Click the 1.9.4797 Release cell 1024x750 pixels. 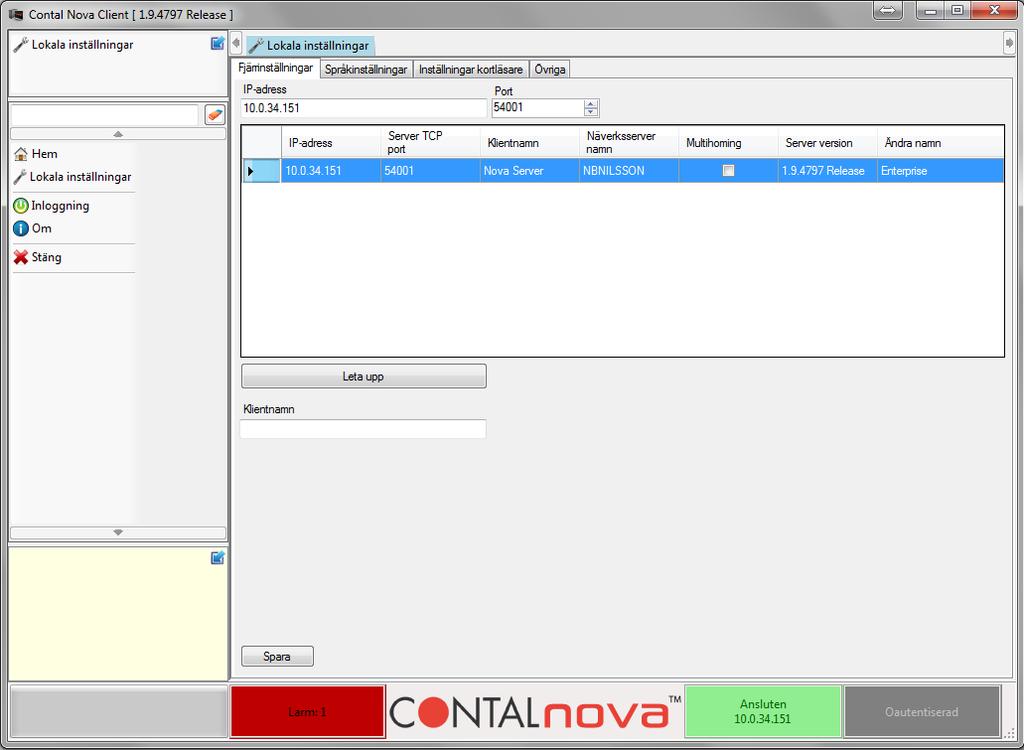pyautogui.click(x=827, y=171)
